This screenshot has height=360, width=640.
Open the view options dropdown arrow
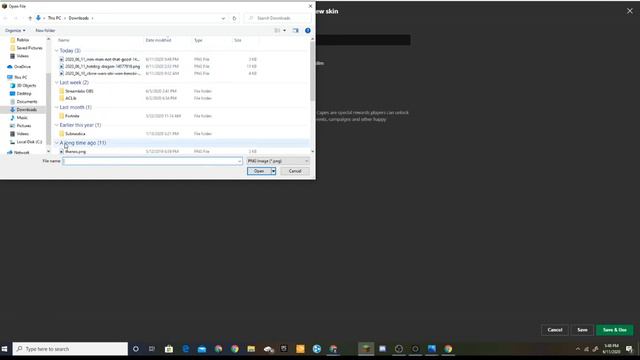[284, 30]
